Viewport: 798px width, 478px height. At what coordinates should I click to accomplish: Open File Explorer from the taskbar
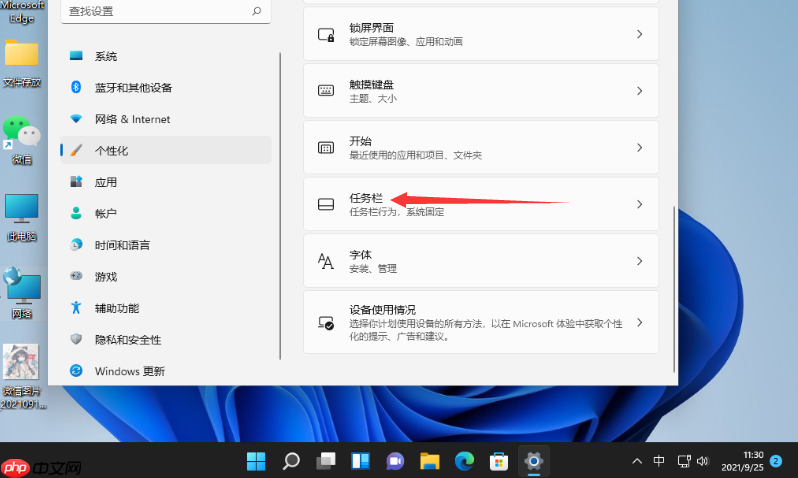(x=430, y=461)
